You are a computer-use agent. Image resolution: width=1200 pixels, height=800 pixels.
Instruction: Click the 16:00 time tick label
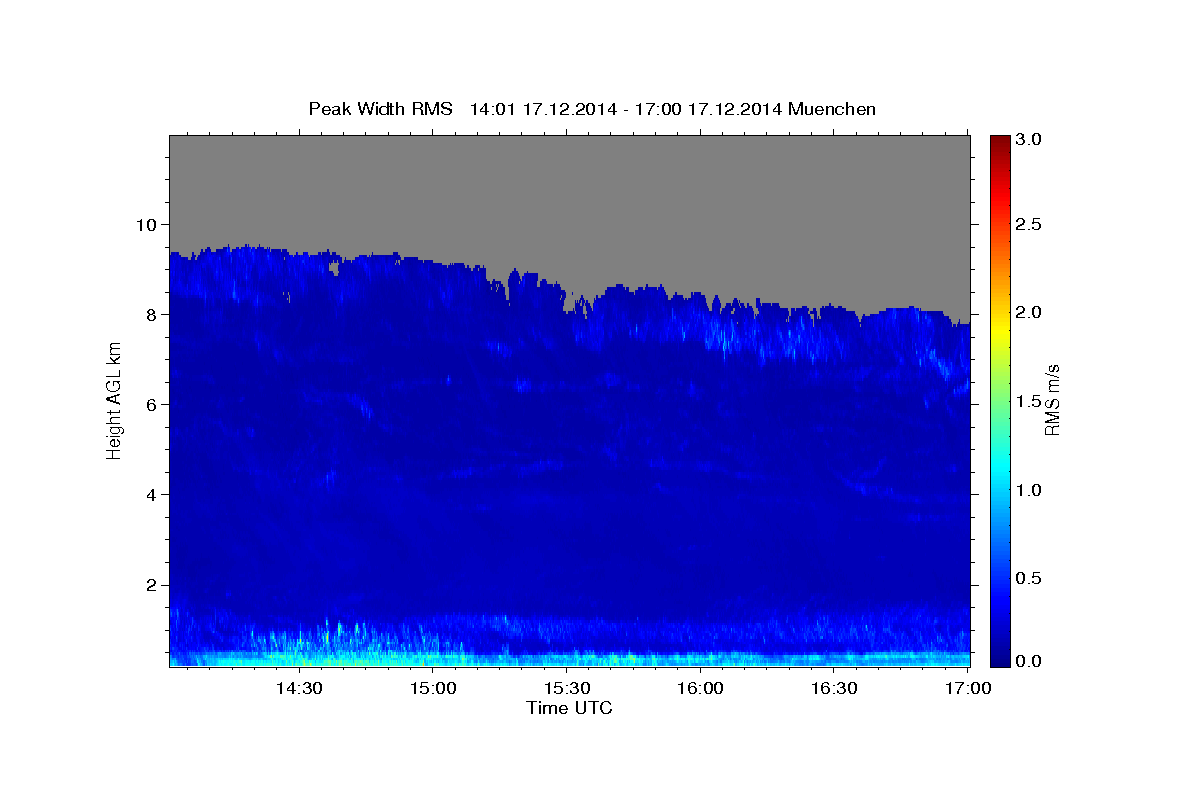click(x=700, y=689)
